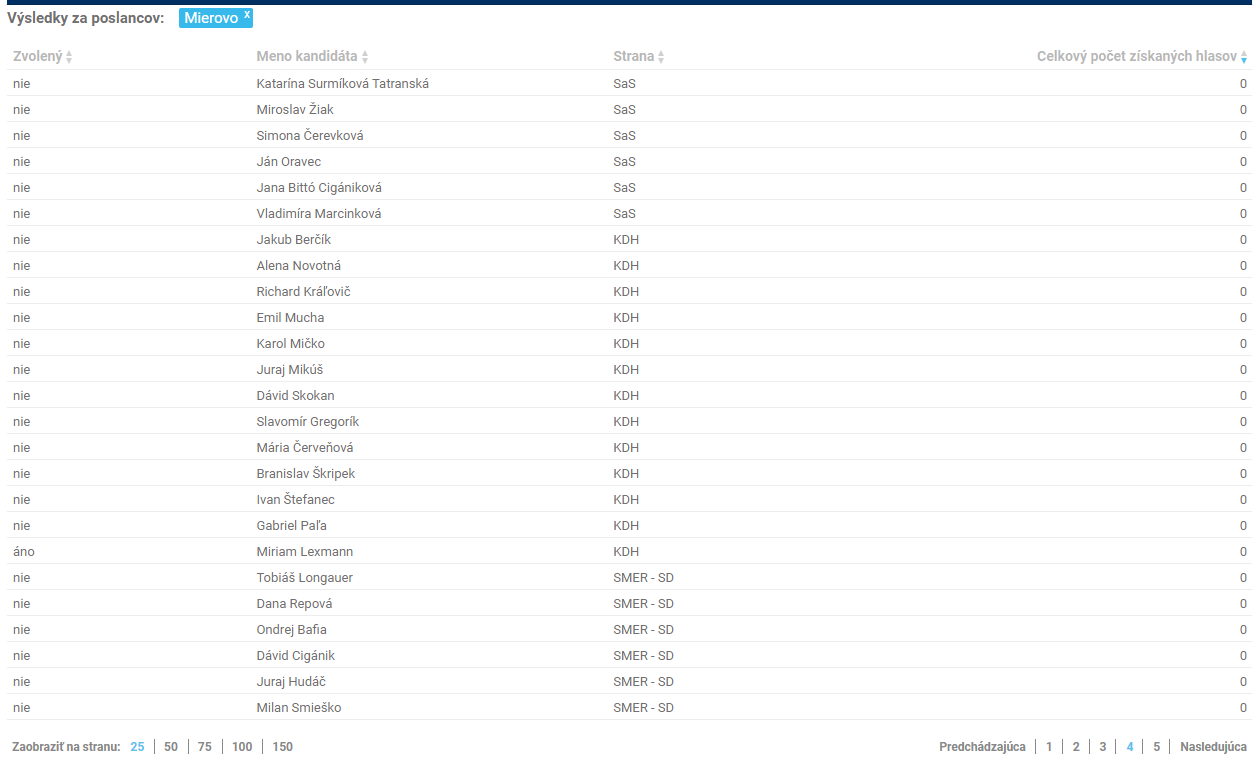The width and height of the screenshot is (1257, 779).
Task: Select candidate Karol Mičko
Action: 291,344
